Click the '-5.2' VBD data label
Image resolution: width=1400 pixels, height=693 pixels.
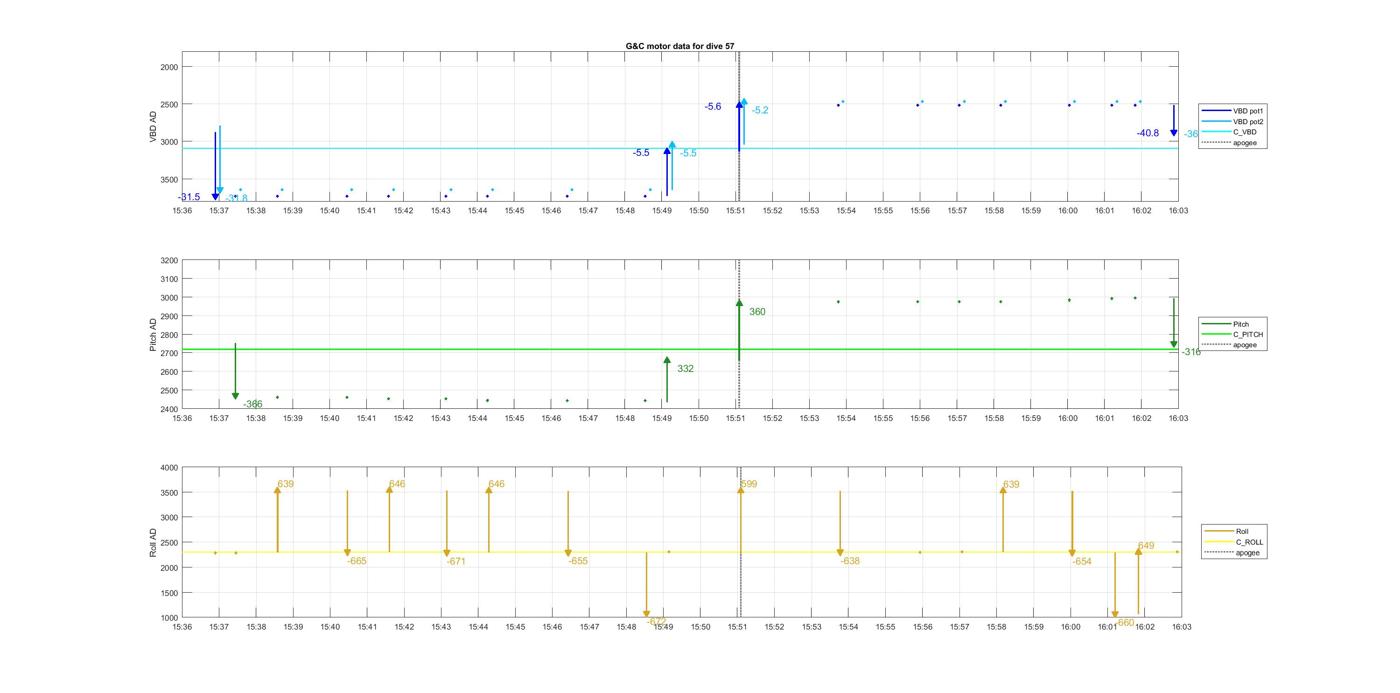click(x=760, y=110)
